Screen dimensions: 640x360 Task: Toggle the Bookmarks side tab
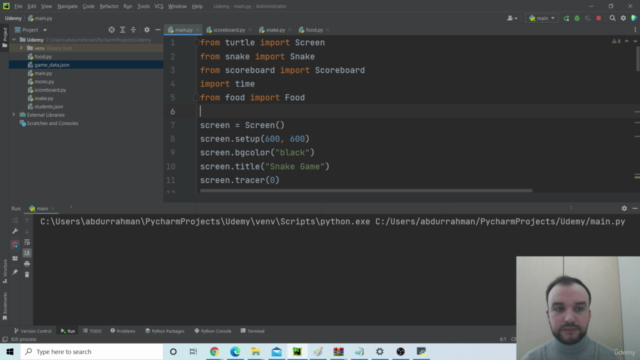coord(4,306)
